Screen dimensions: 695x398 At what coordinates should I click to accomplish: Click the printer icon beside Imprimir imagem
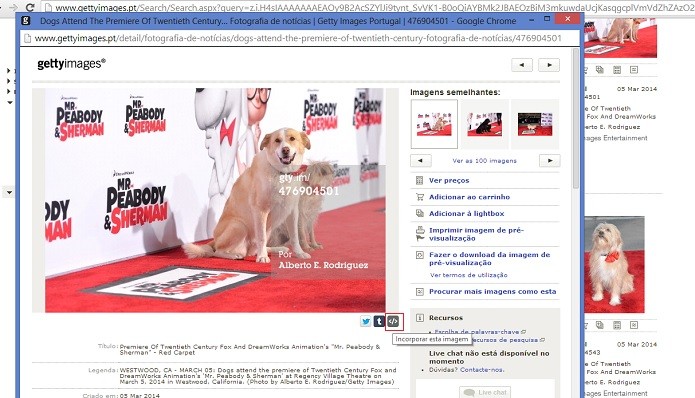pyautogui.click(x=420, y=230)
